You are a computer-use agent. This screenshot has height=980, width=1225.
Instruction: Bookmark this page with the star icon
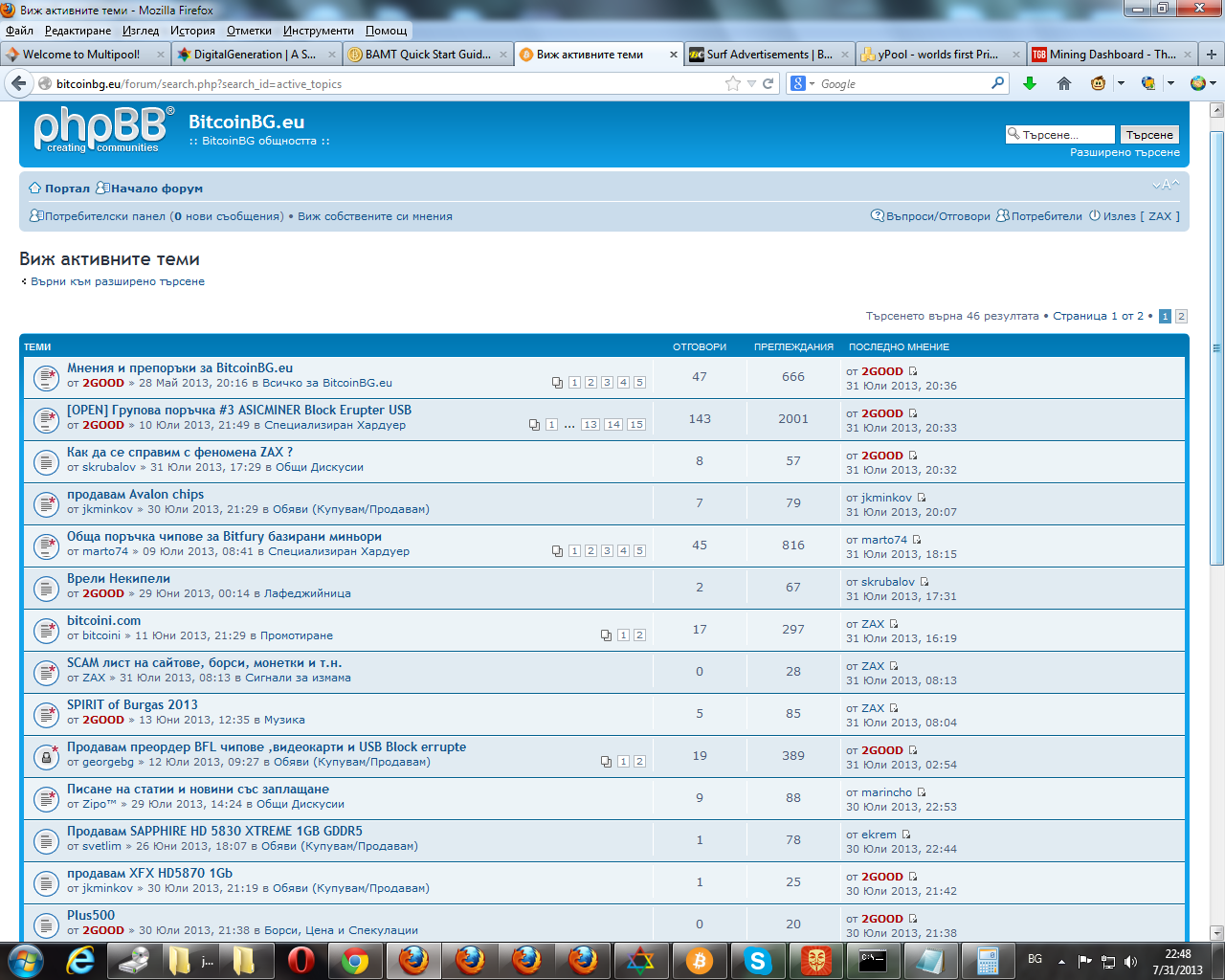733,83
